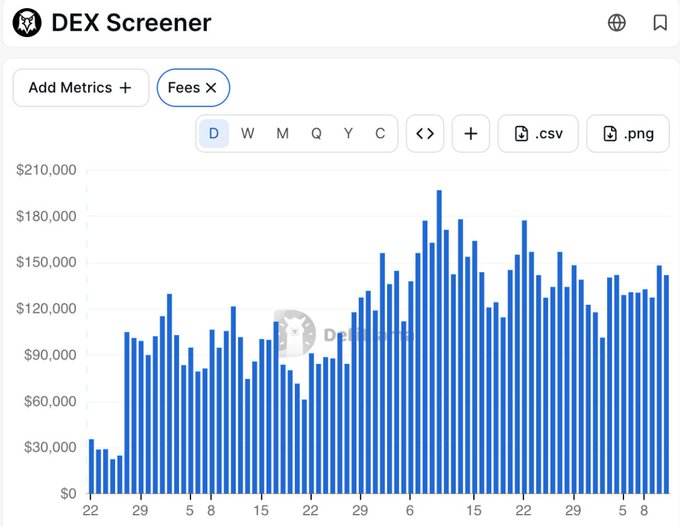The image size is (680, 526).
Task: Click the $210,000 axis label
Action: click(46, 170)
